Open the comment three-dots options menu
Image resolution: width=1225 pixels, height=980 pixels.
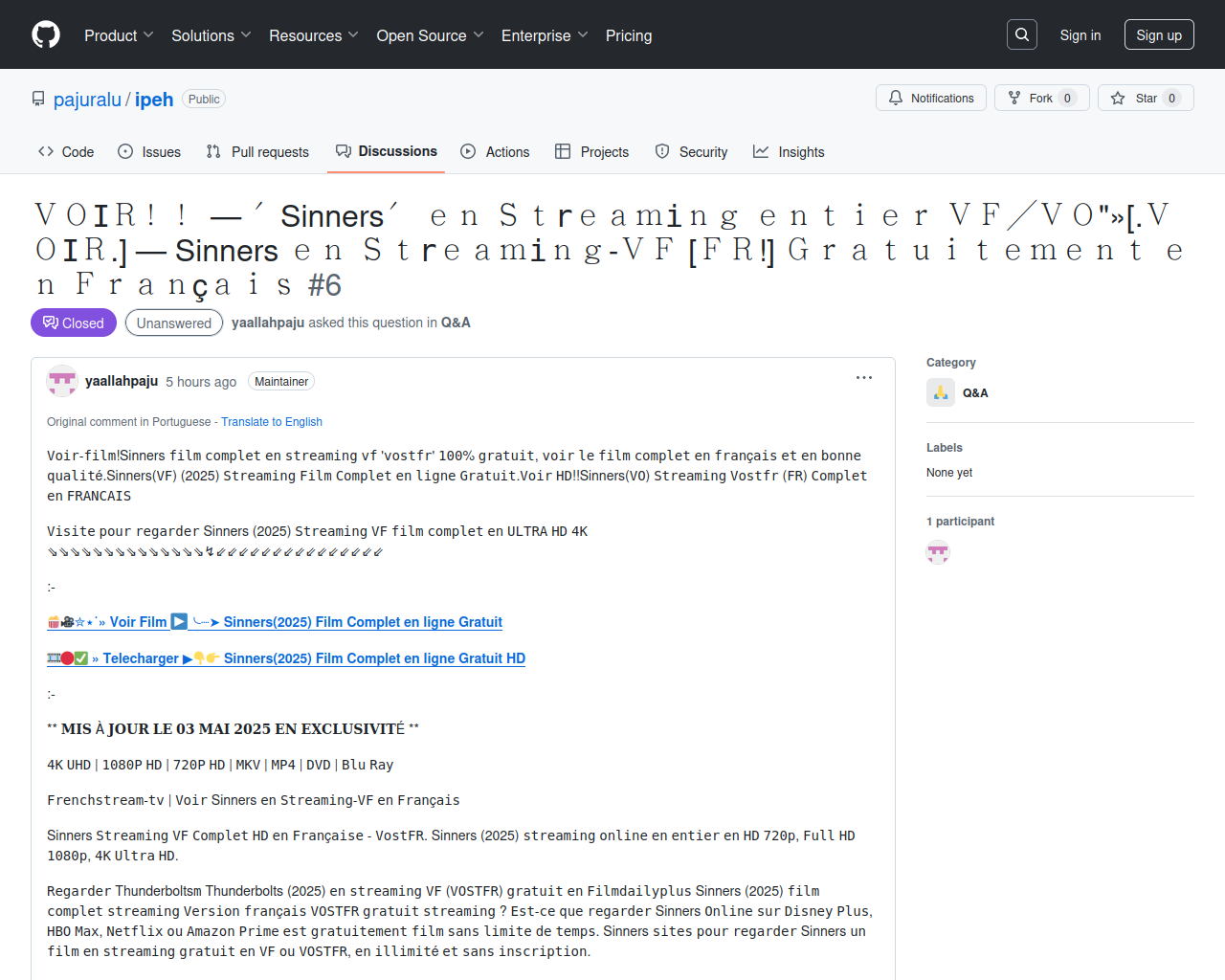(864, 378)
